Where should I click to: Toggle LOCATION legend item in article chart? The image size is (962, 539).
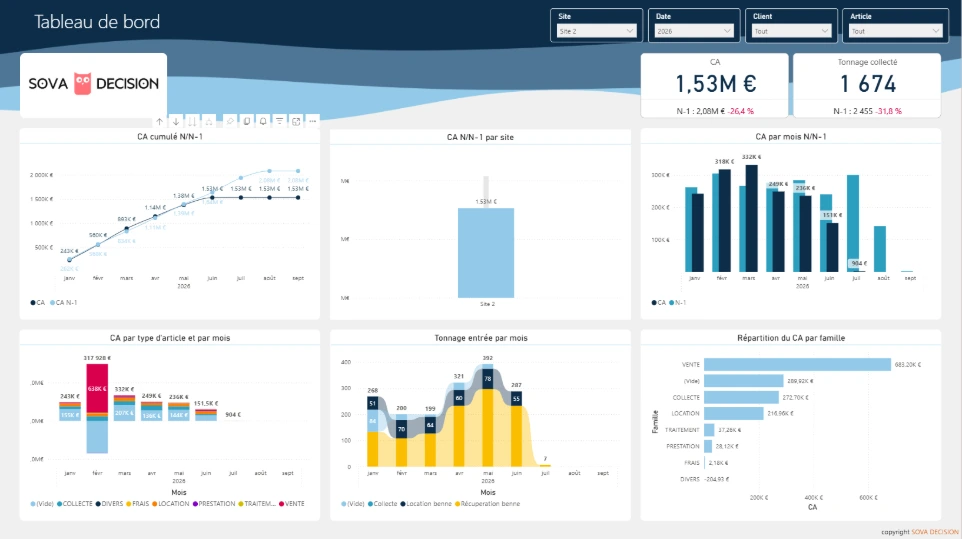[x=171, y=504]
